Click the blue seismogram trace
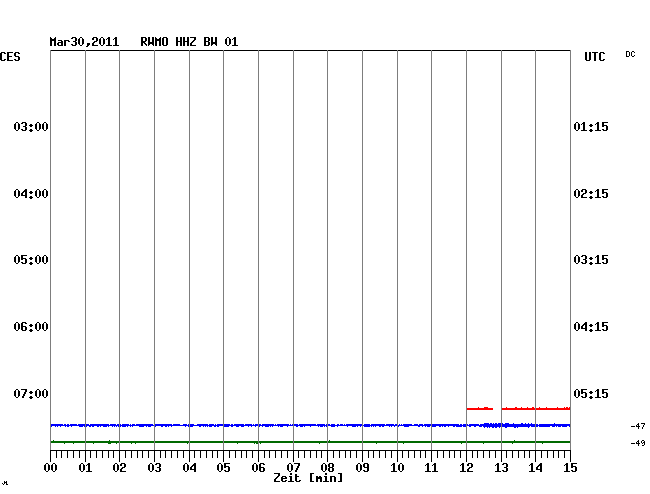This screenshot has width=650, height=494. (310, 425)
